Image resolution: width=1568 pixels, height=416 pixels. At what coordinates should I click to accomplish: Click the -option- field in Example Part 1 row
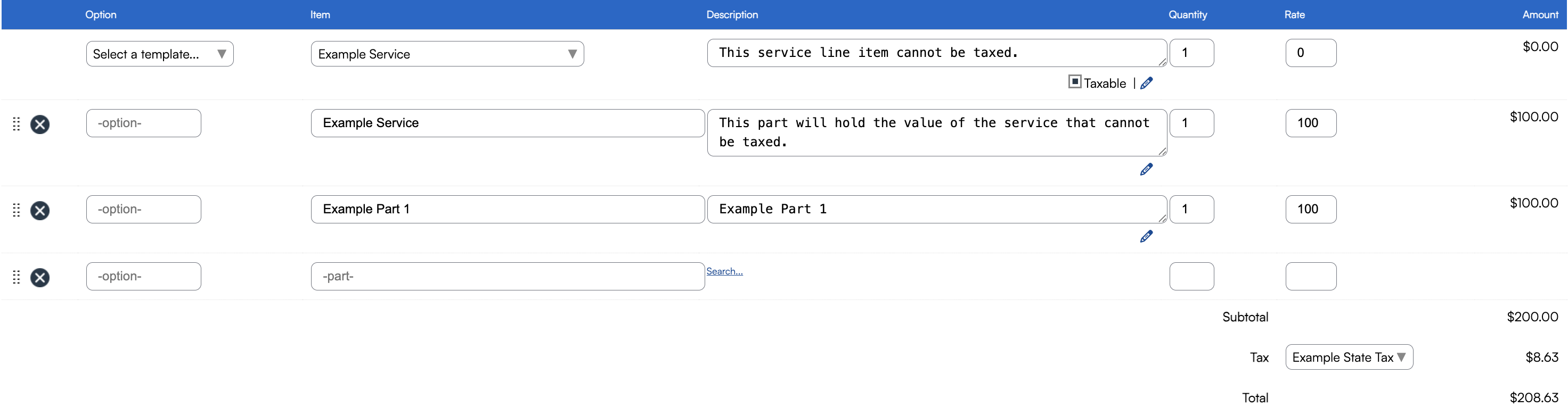tap(144, 209)
